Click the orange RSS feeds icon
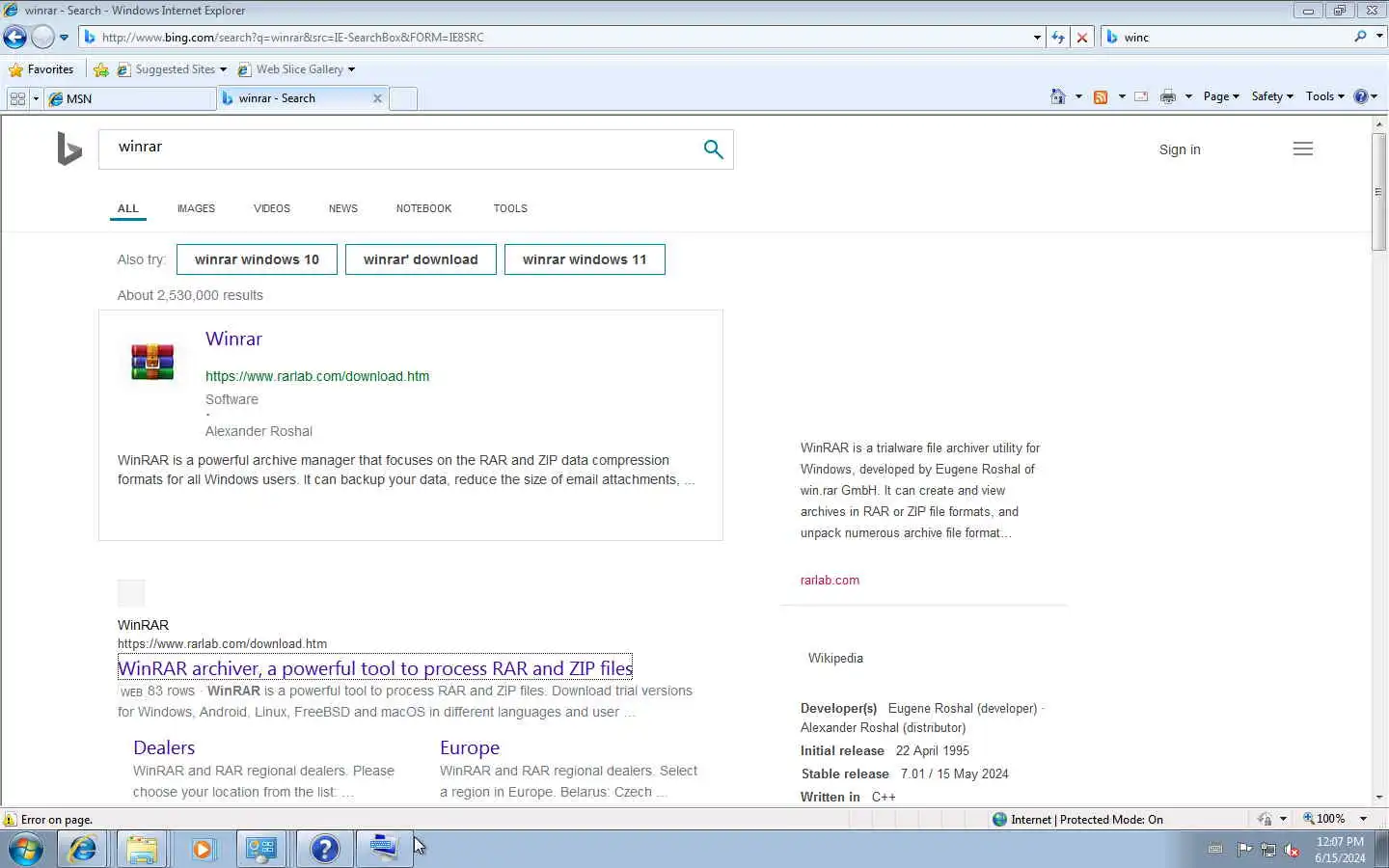The width and height of the screenshot is (1389, 868). (1101, 96)
